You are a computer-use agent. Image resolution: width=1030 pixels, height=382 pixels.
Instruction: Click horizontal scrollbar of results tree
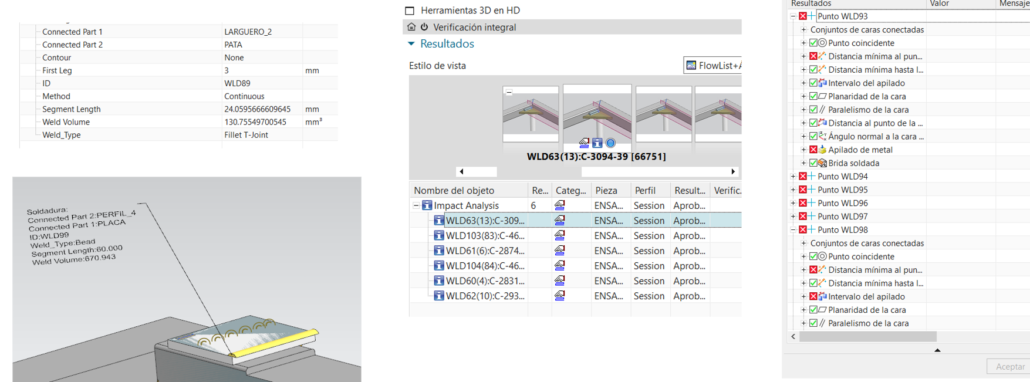868,336
